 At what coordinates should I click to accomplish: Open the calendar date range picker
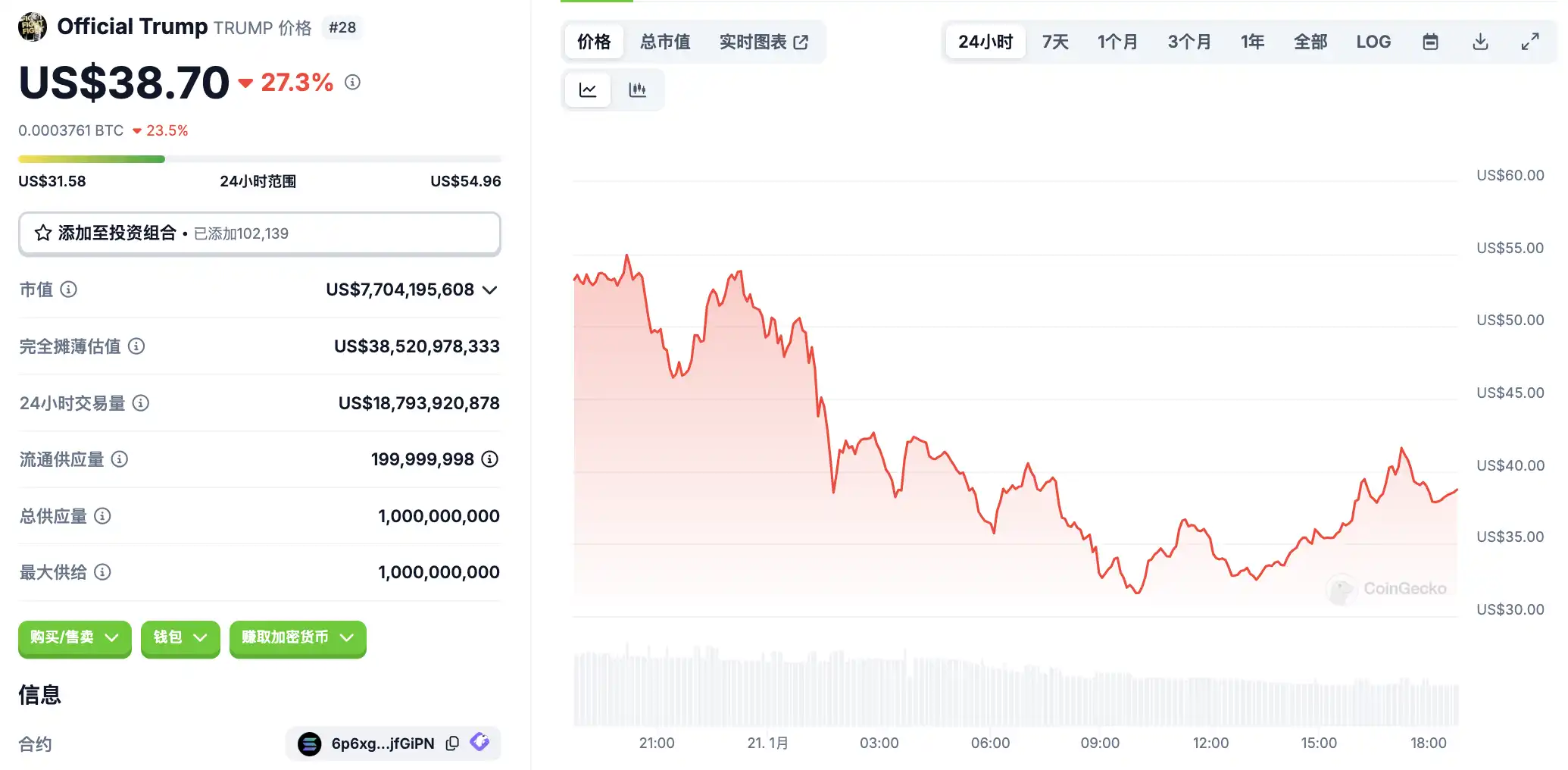[1430, 42]
